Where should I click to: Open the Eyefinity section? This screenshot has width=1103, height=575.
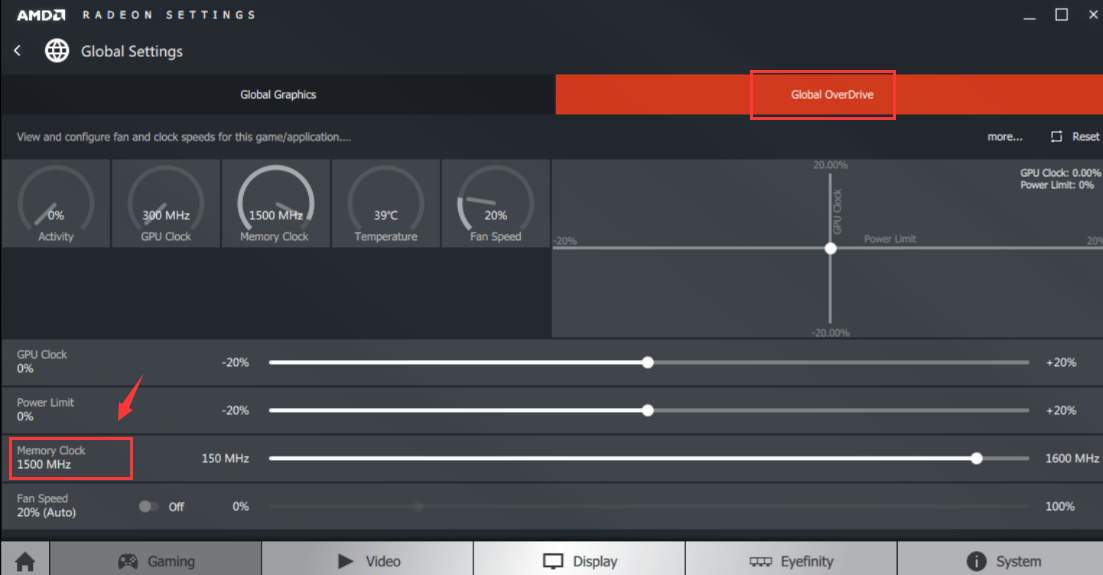791,558
